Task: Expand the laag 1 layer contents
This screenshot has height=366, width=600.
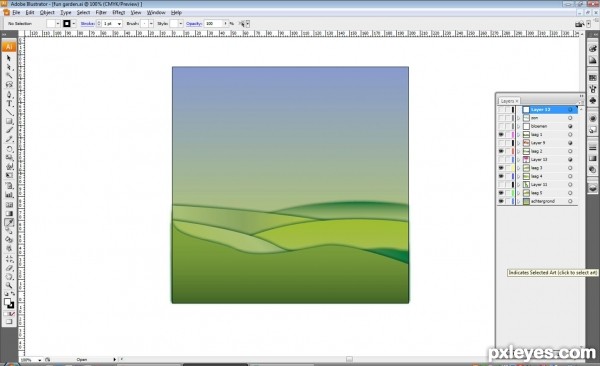Action: pos(519,135)
